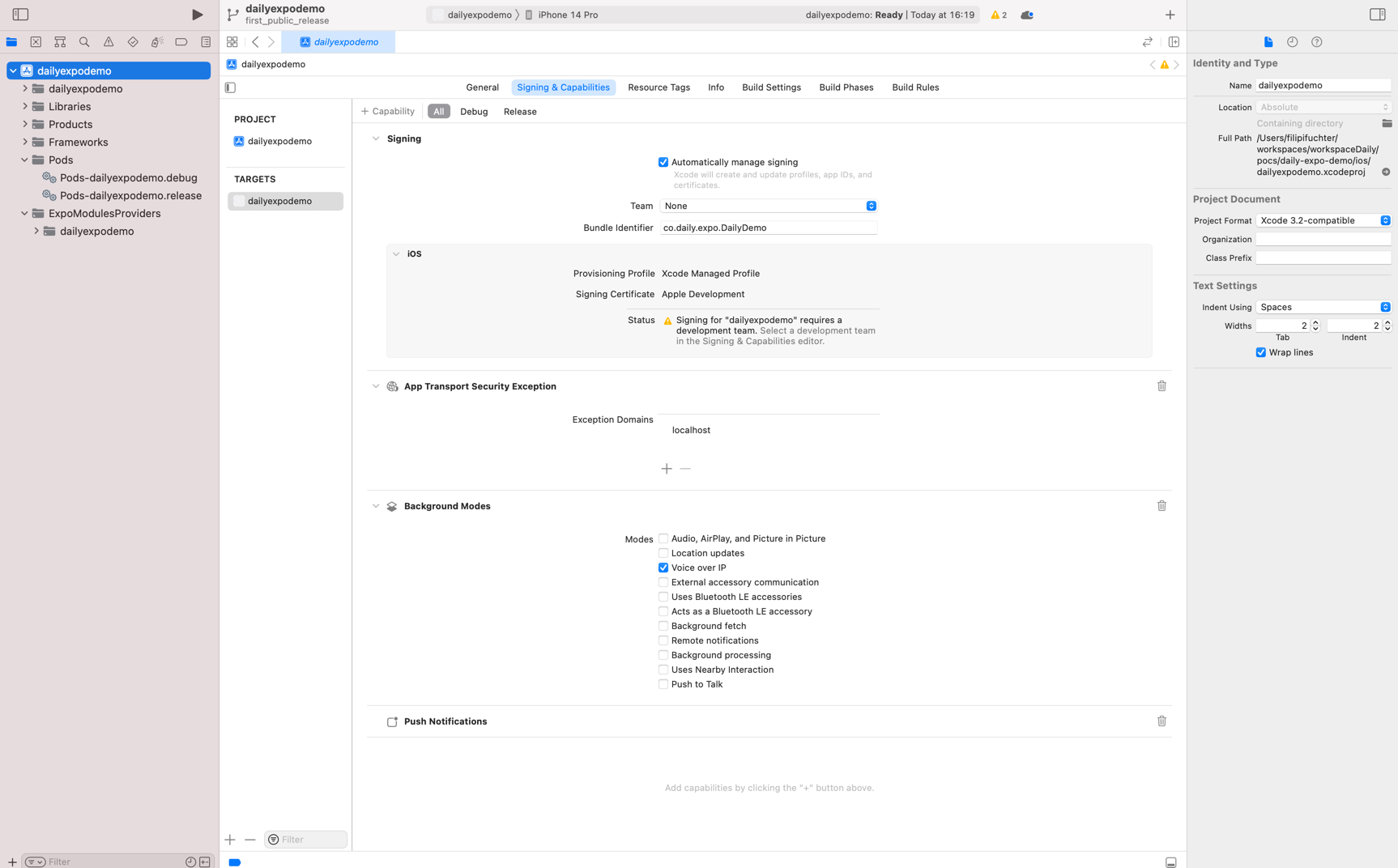Viewport: 1398px width, 868px height.
Task: Reveal full path in Finder arrow
Action: point(1386,172)
